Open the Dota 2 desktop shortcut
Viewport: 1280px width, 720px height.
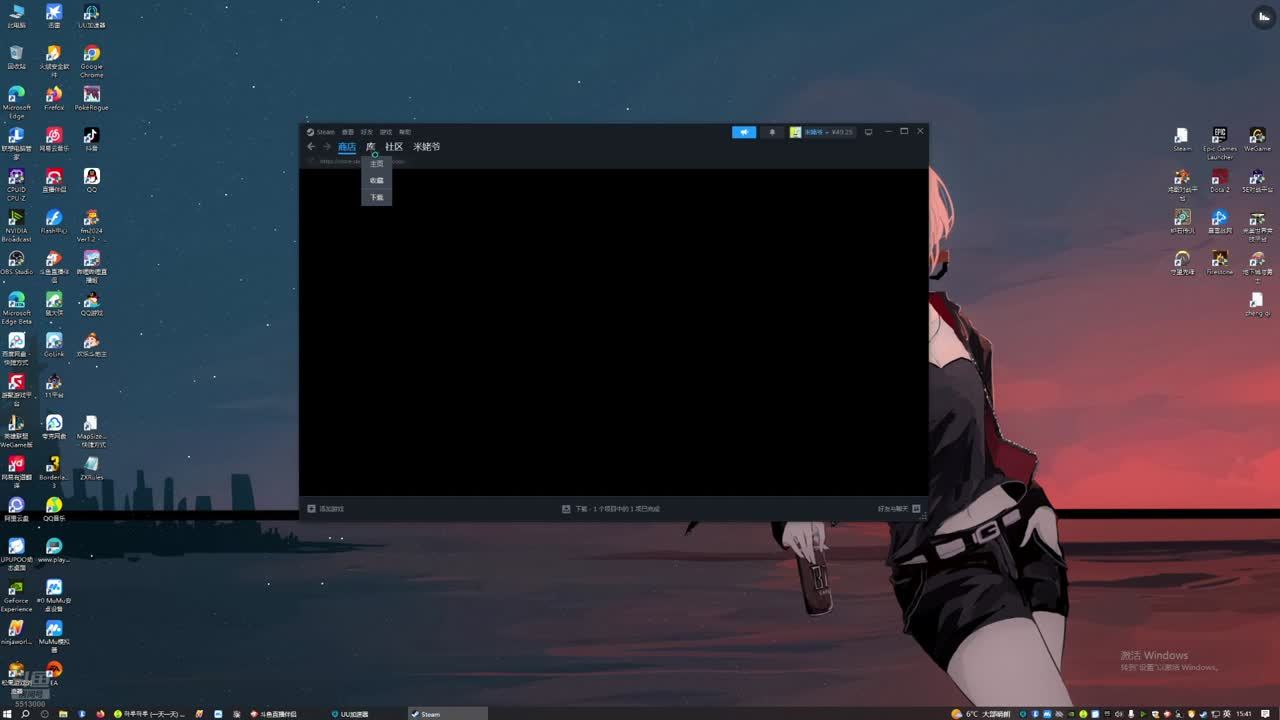(x=1219, y=179)
